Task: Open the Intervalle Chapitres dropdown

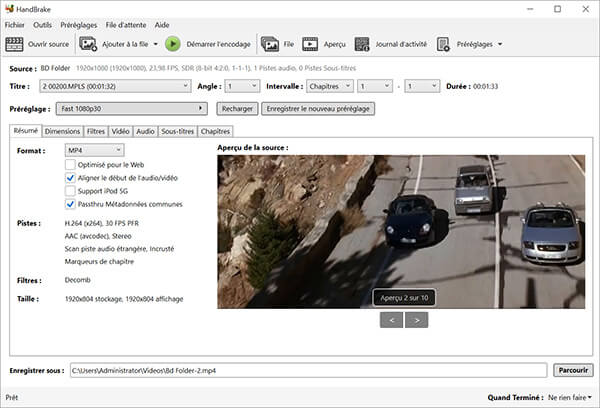Action: coord(329,86)
